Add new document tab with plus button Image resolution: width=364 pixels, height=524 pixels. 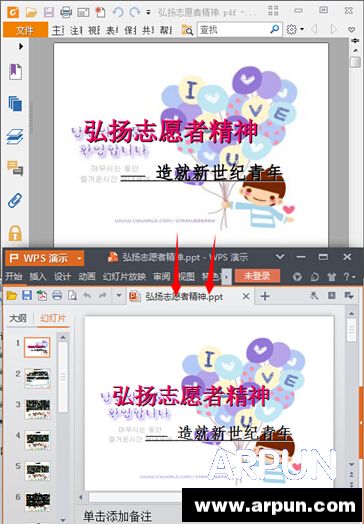(x=265, y=296)
